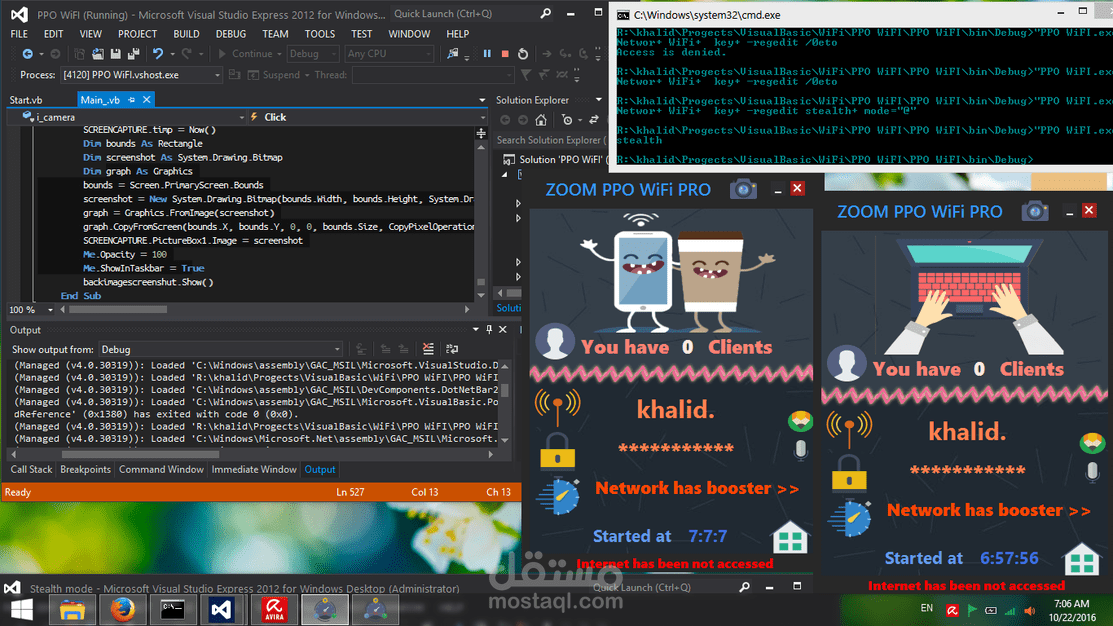The width and height of the screenshot is (1113, 626).
Task: Click the Save All toolbar icon
Action: [x=133, y=54]
